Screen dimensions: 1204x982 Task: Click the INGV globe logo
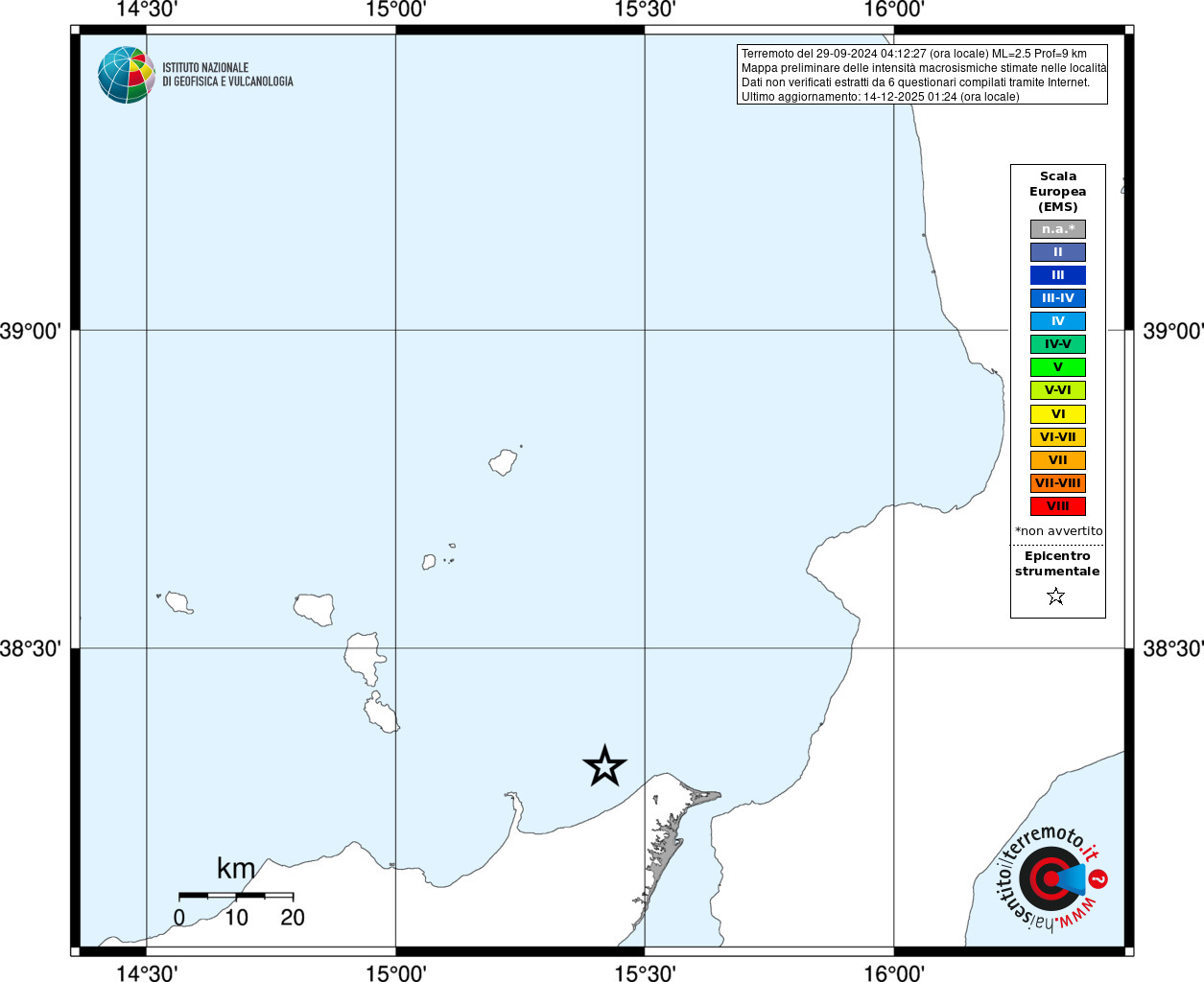(126, 75)
